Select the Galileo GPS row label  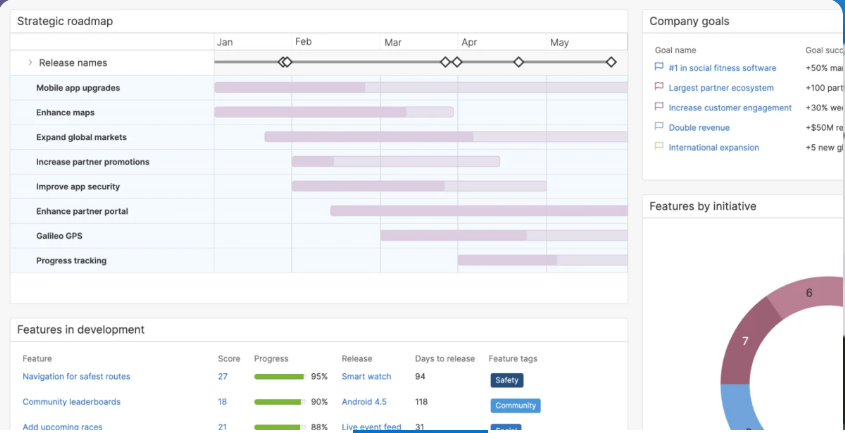(59, 236)
